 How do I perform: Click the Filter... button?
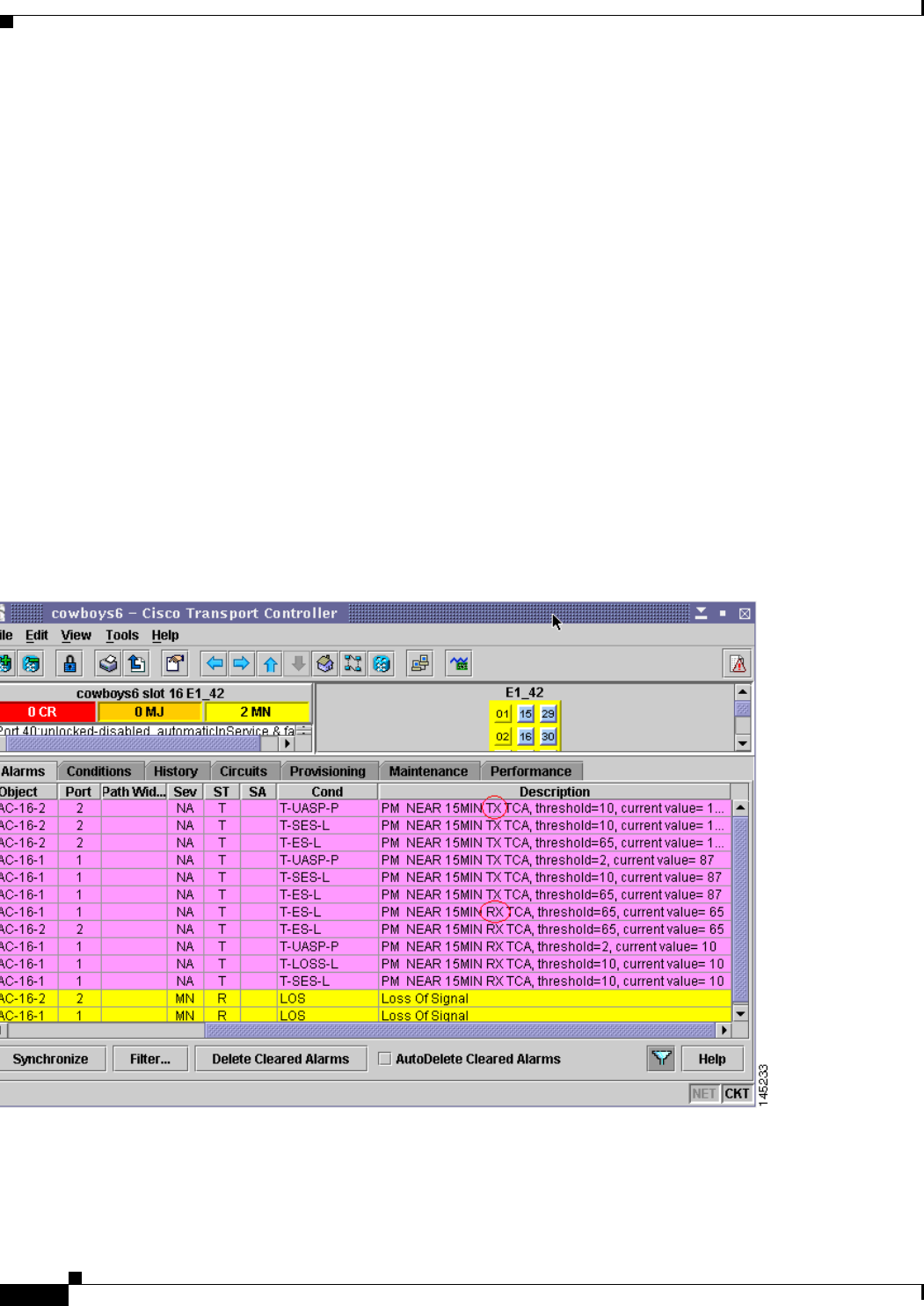150,1059
